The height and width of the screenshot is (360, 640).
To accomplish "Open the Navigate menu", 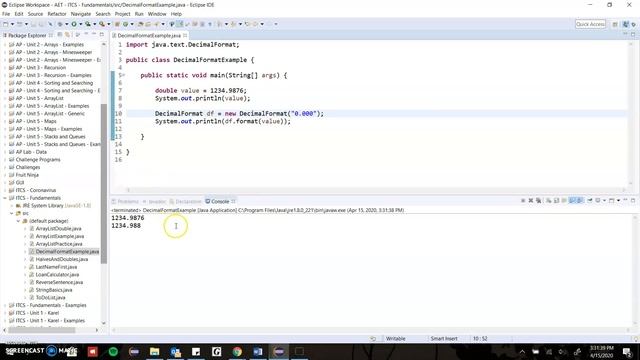I will click(81, 14).
